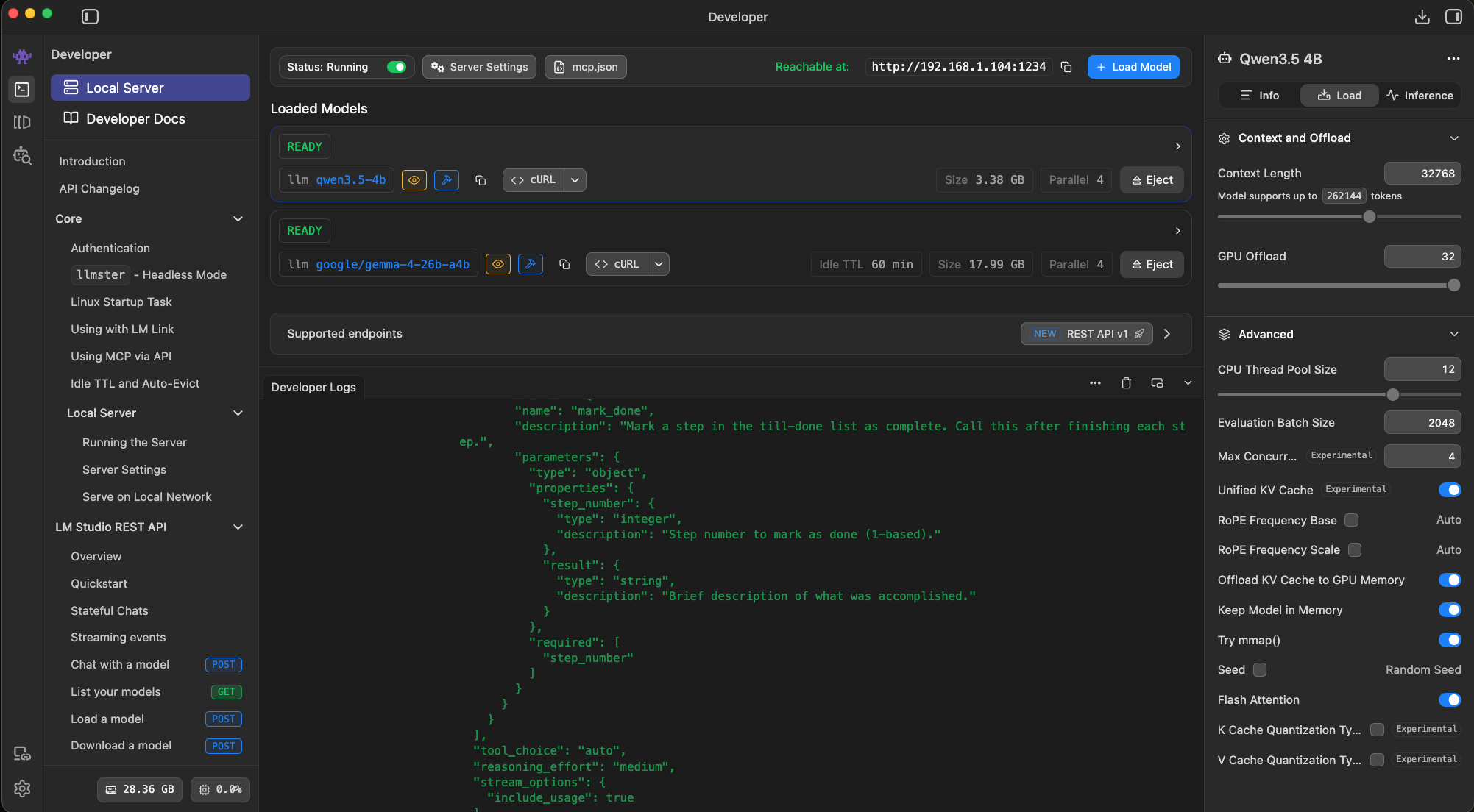
Task: Open the app settings gear in the left rail
Action: (22, 788)
